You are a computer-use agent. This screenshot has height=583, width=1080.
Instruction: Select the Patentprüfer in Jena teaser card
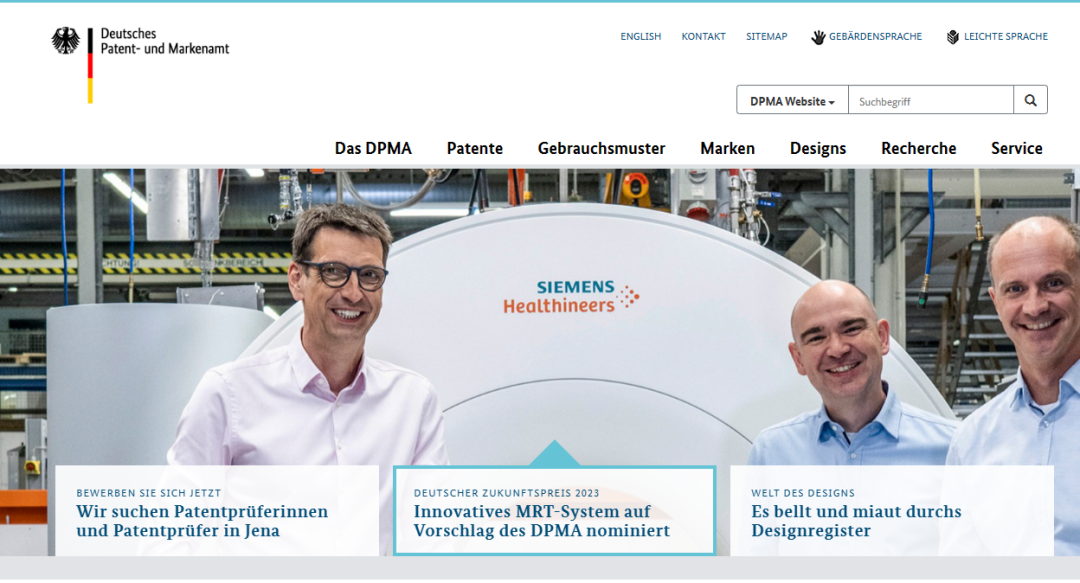pos(217,511)
